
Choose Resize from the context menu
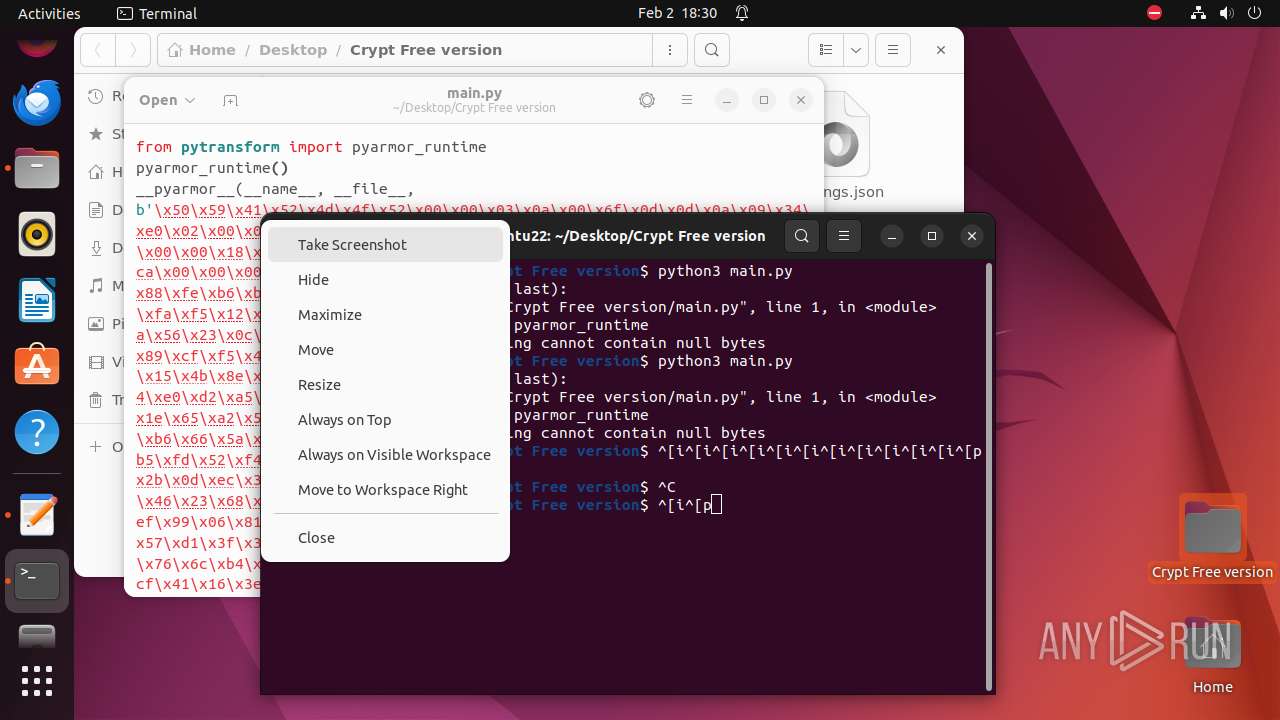[x=385, y=385]
